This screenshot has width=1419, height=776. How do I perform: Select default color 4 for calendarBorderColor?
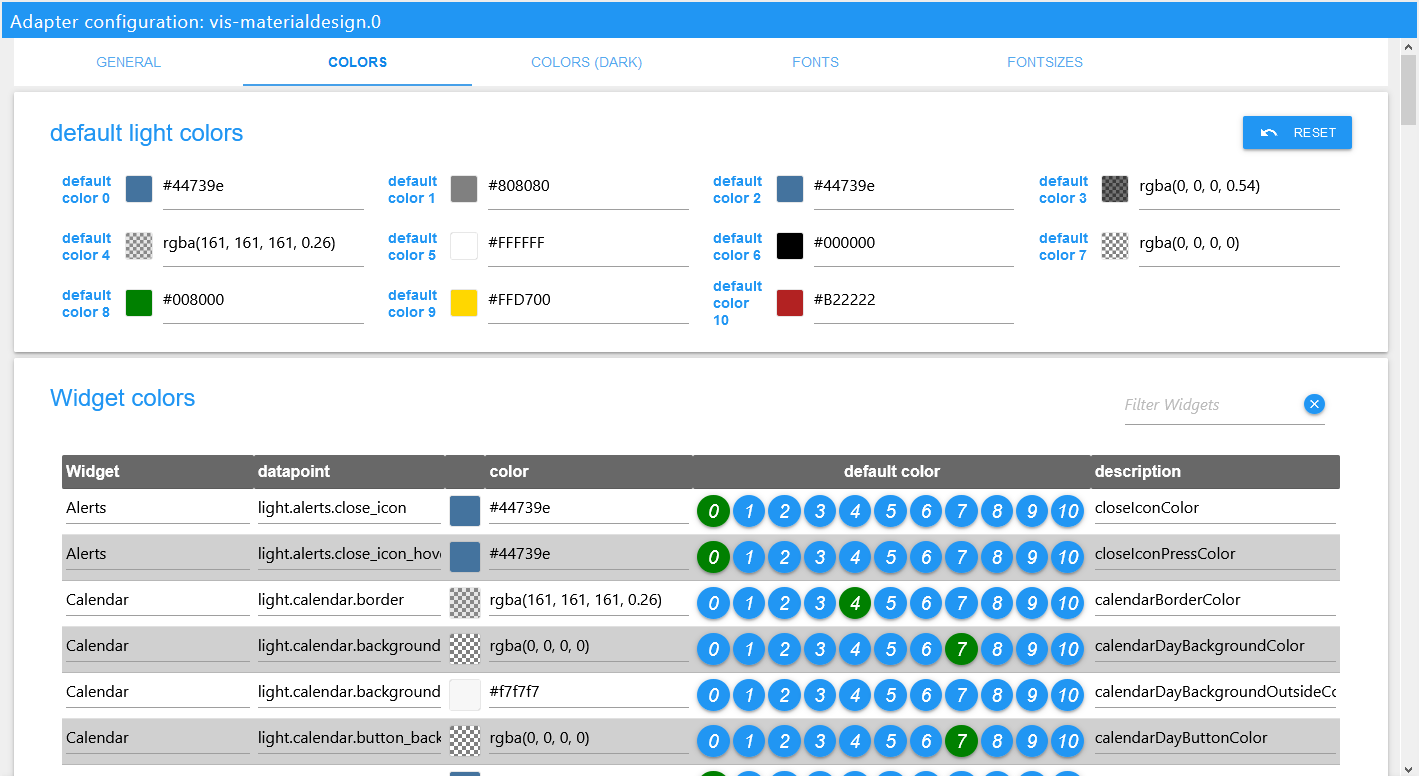(x=855, y=603)
